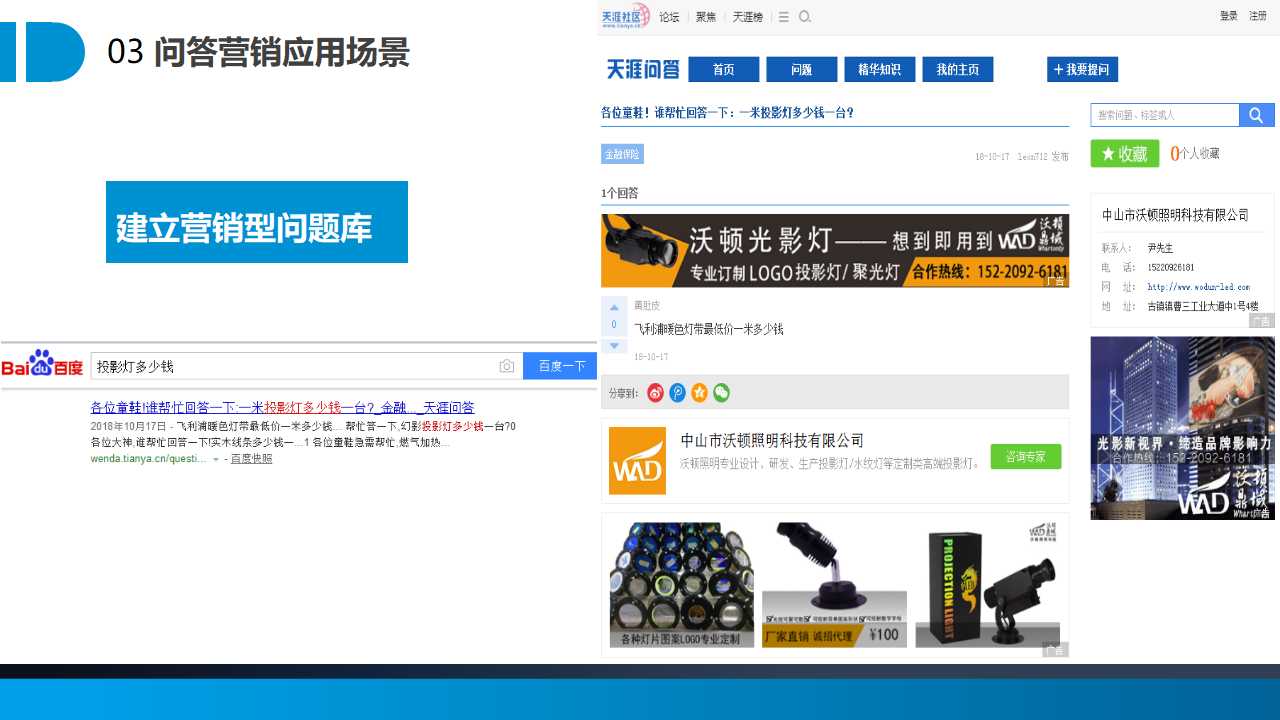
Task: Open the 天涯榜 link in top bar
Action: pyautogui.click(x=747, y=17)
